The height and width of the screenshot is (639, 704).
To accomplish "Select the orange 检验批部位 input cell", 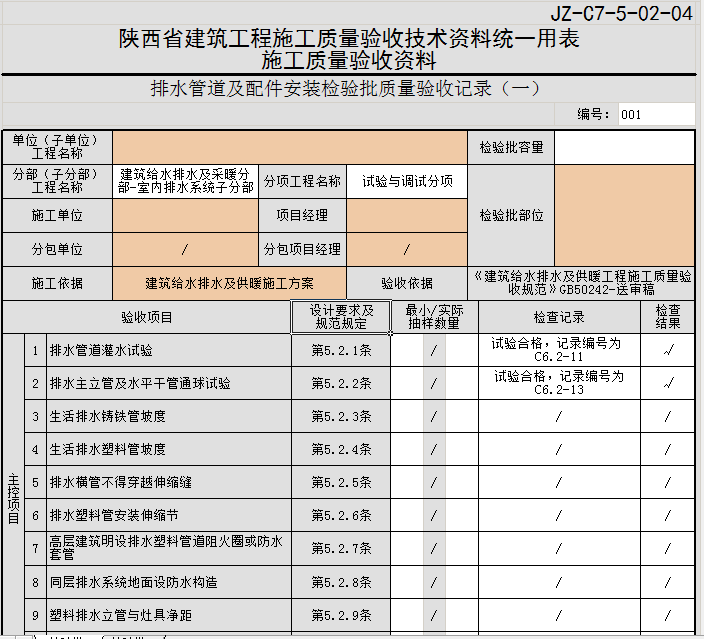I will point(625,216).
